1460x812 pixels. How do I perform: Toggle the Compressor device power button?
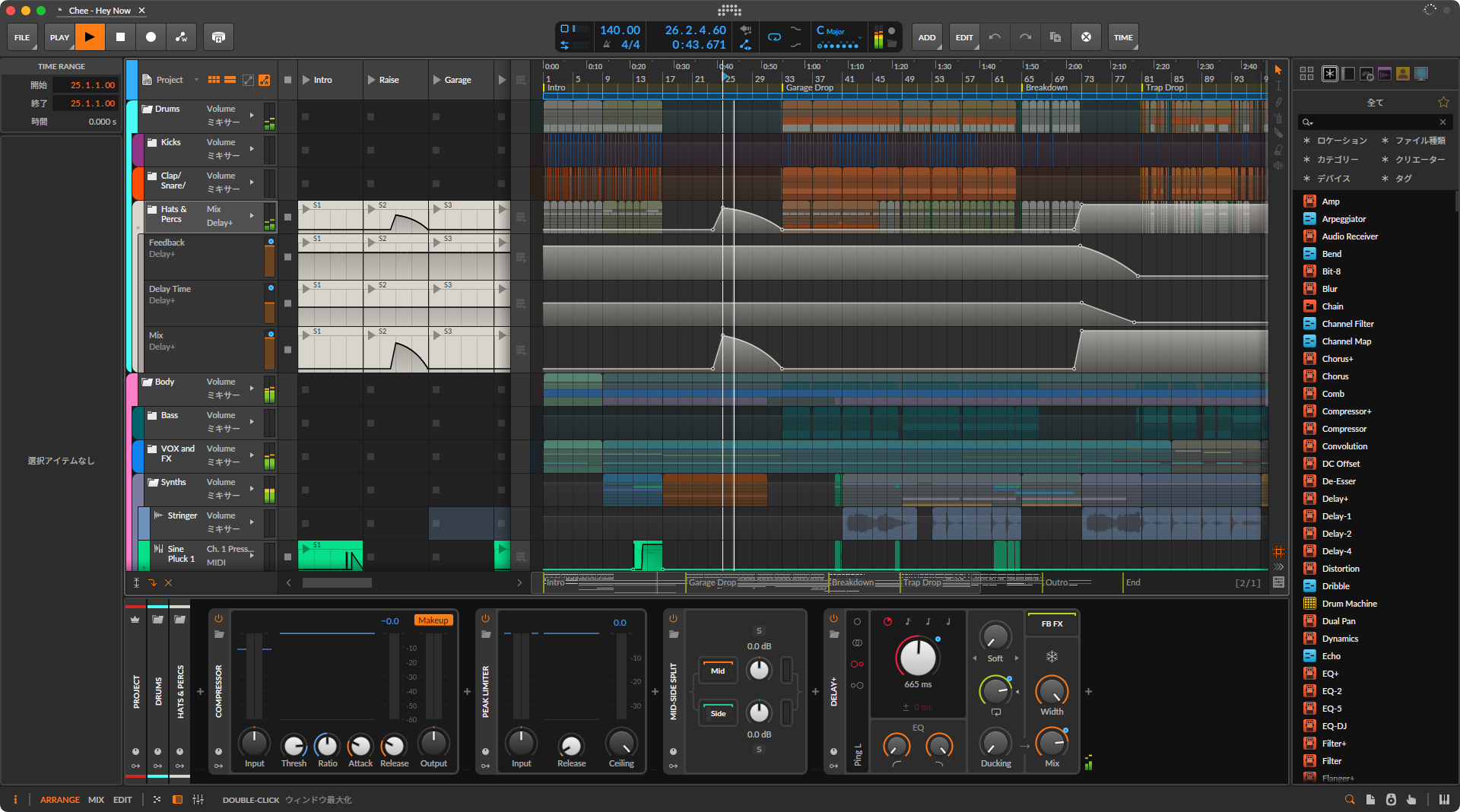(x=219, y=619)
